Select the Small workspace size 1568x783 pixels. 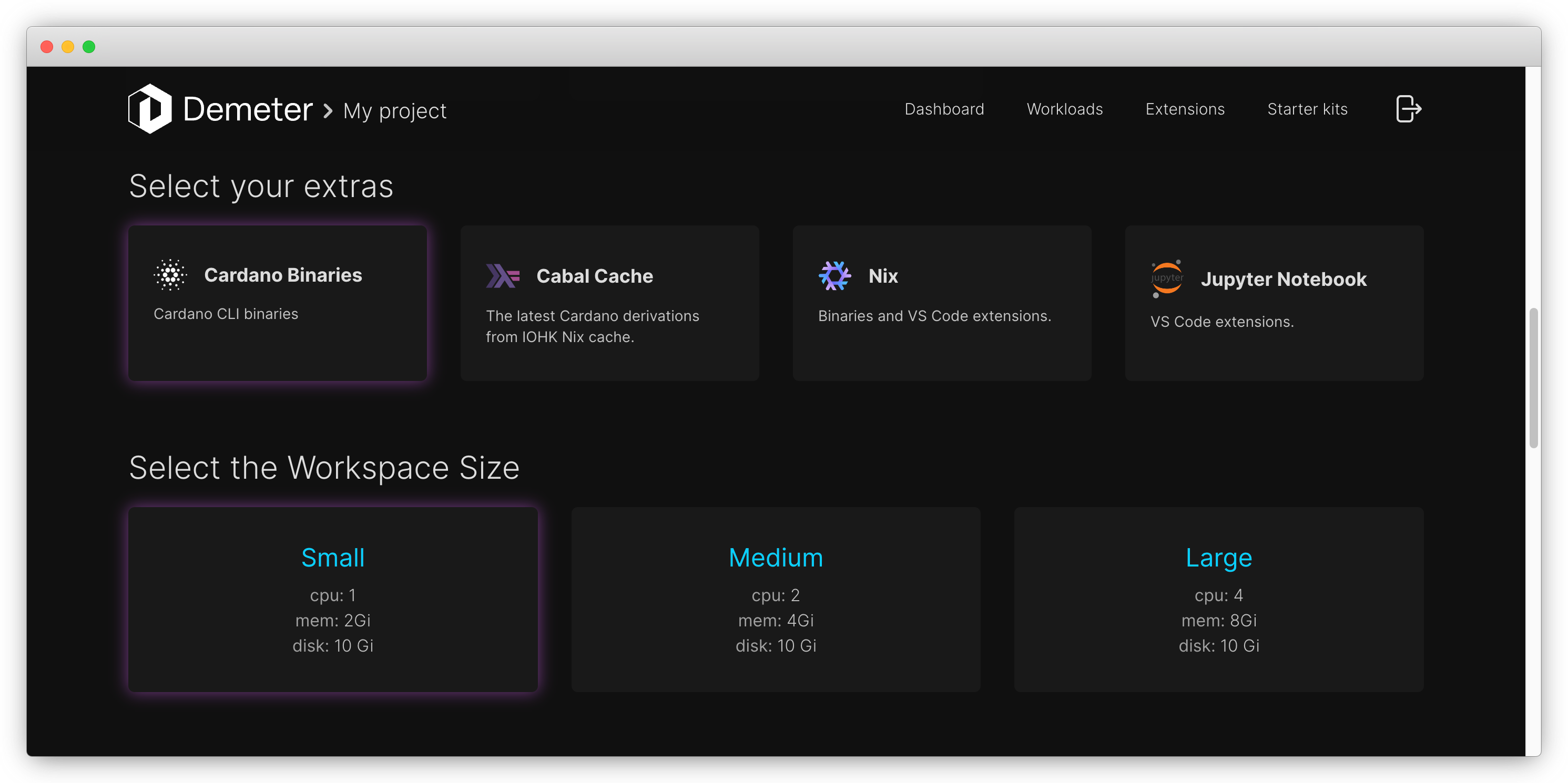coord(333,599)
